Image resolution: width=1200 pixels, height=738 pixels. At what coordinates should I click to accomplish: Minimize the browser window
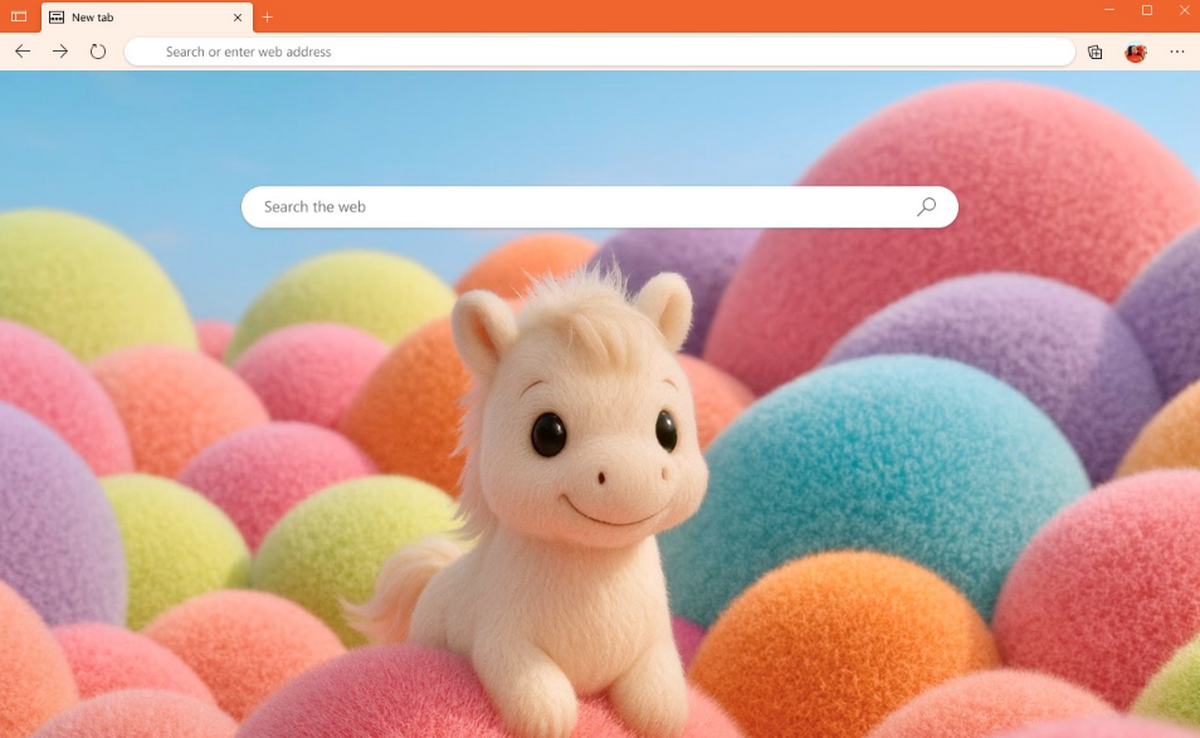1110,11
